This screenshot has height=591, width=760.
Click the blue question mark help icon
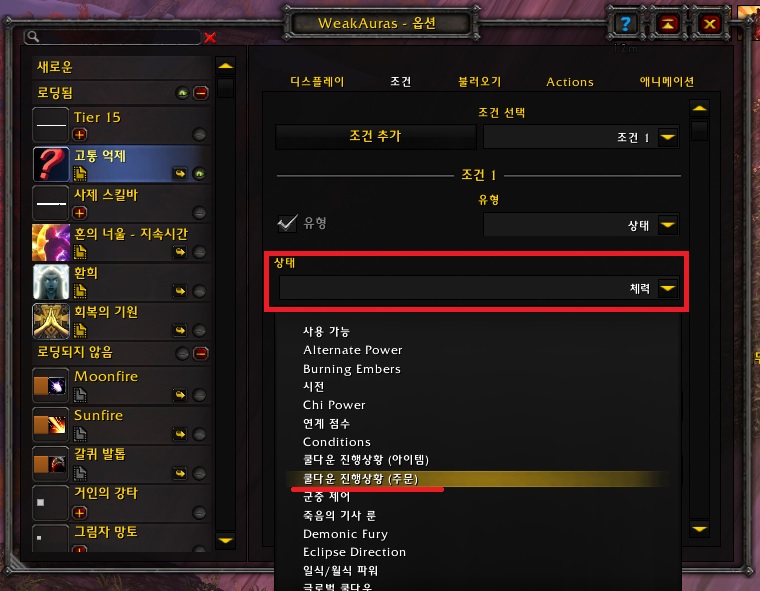click(x=626, y=23)
